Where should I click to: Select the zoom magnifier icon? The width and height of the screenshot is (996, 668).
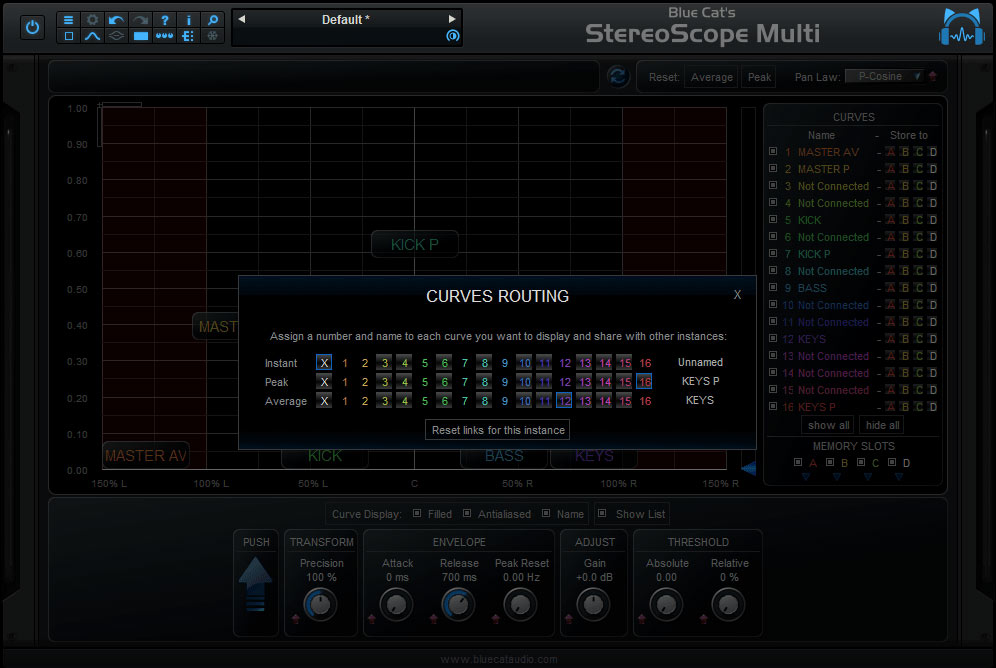click(x=213, y=20)
